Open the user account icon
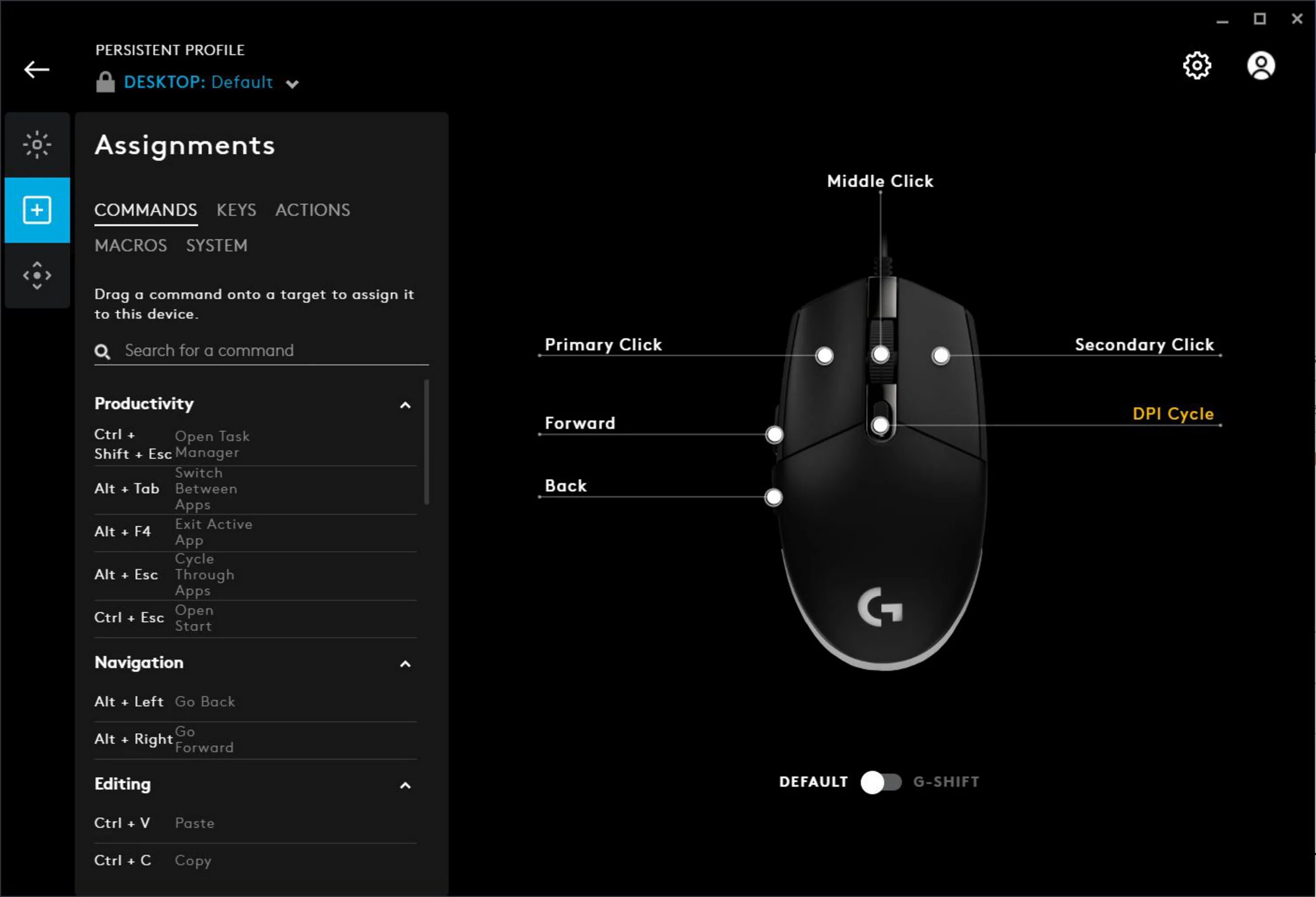This screenshot has height=897, width=1316. click(x=1260, y=66)
